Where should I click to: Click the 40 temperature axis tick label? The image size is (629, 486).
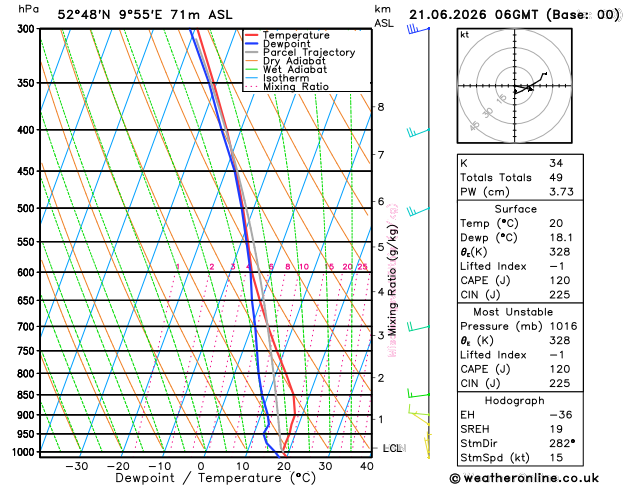tap(367, 466)
